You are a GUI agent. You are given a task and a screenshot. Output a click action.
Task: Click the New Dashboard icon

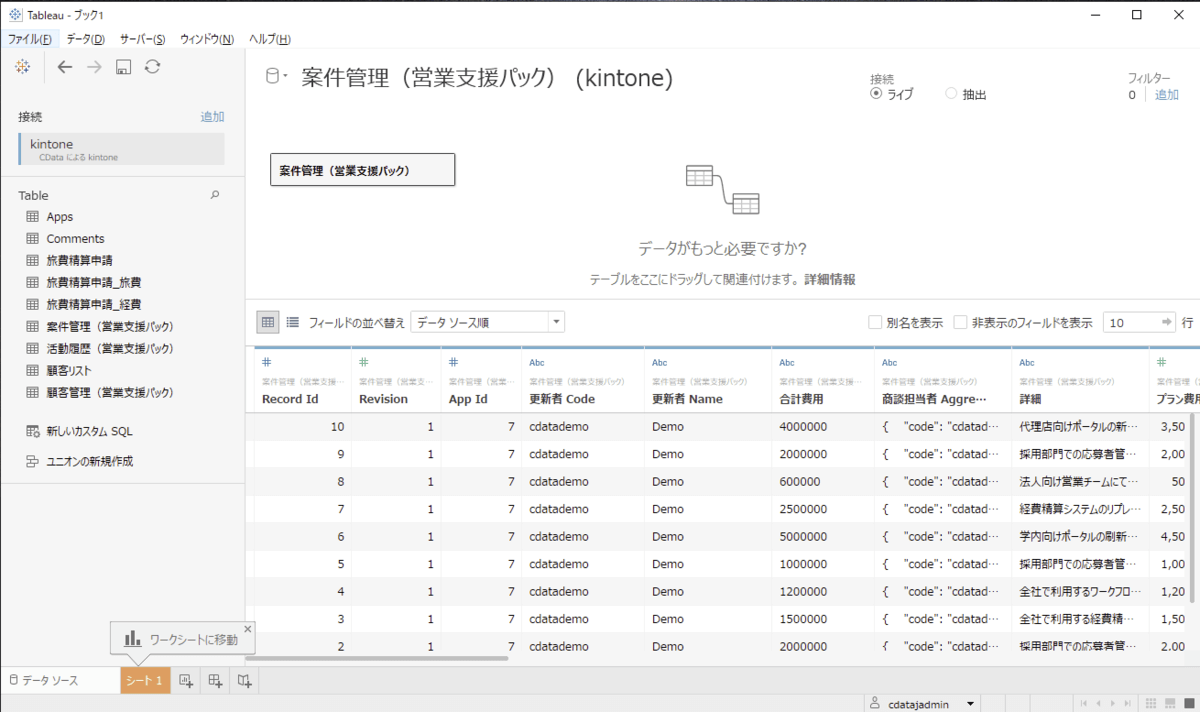[x=215, y=681]
